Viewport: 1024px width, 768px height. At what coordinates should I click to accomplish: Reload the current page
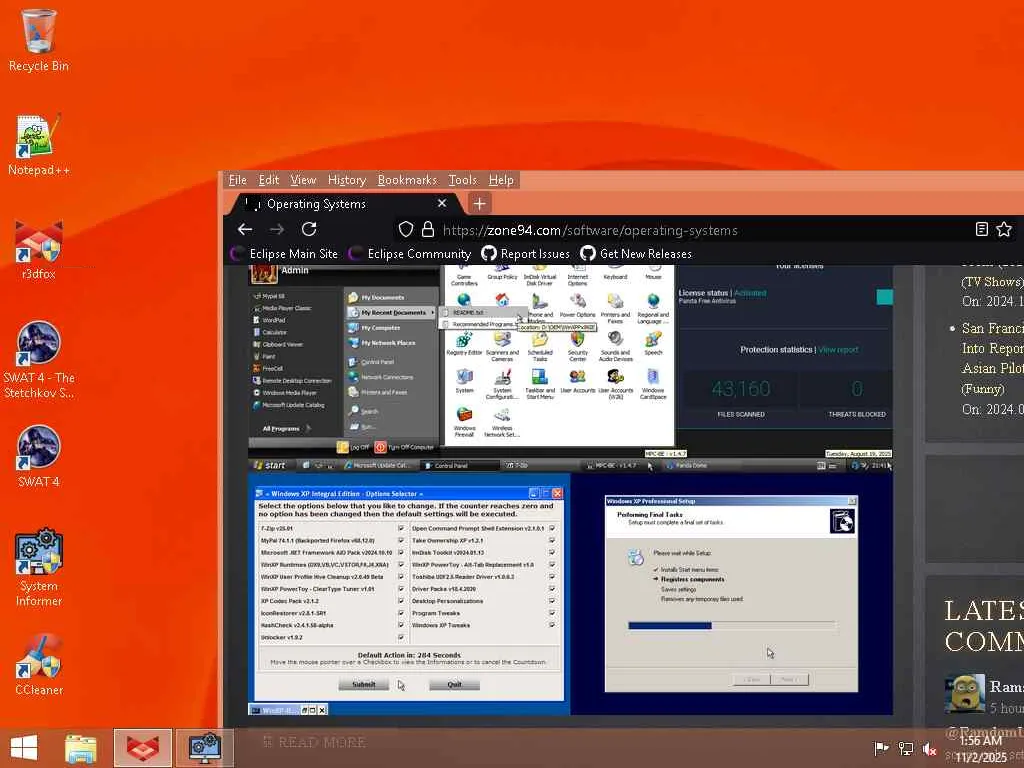(309, 229)
